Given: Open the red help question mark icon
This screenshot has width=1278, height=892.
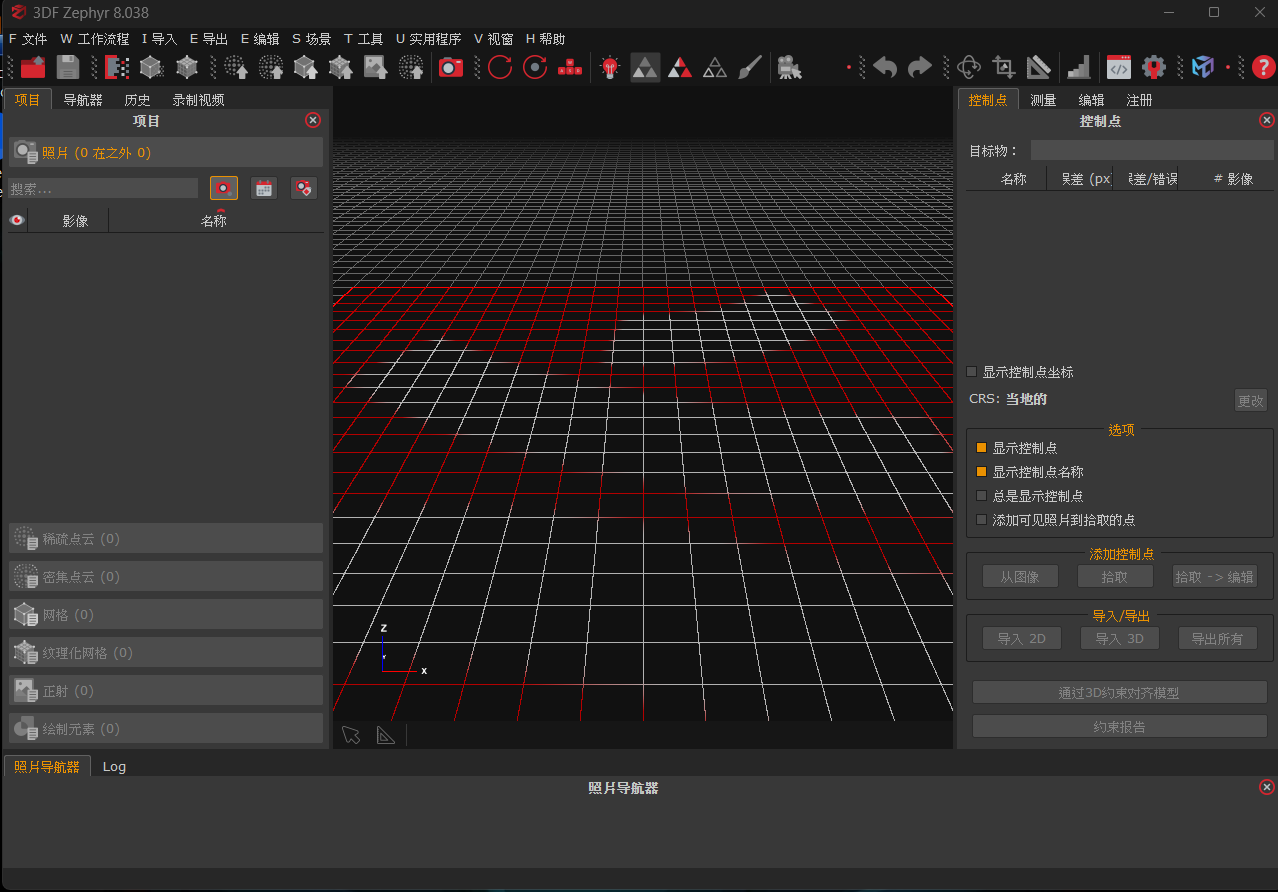Looking at the screenshot, I should point(1263,67).
